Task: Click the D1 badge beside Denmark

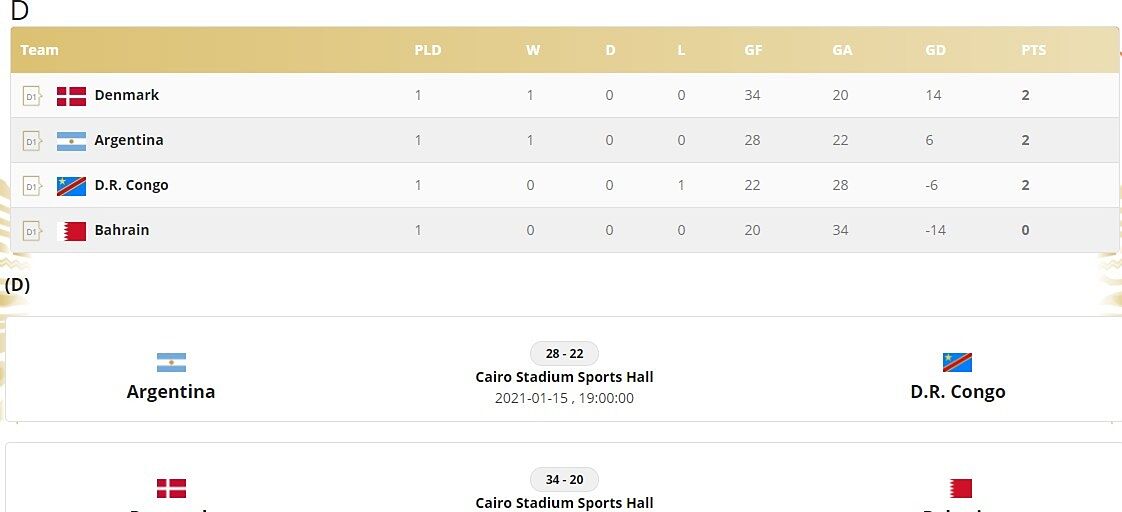Action: point(31,96)
